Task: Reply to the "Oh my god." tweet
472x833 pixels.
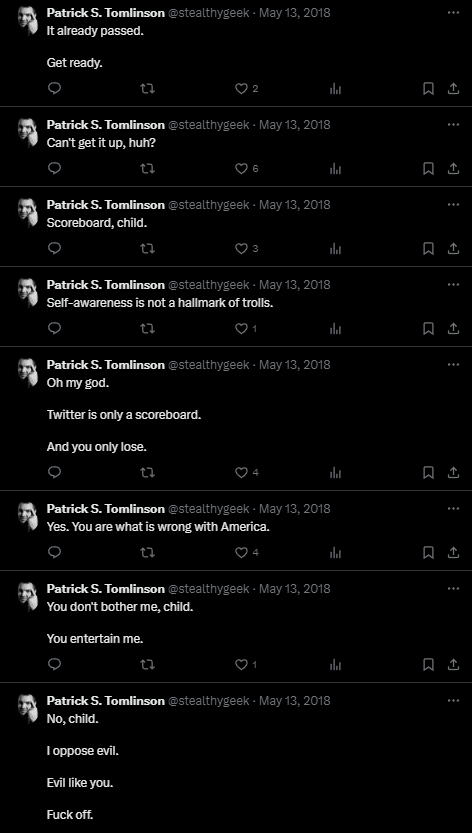Action: point(54,472)
